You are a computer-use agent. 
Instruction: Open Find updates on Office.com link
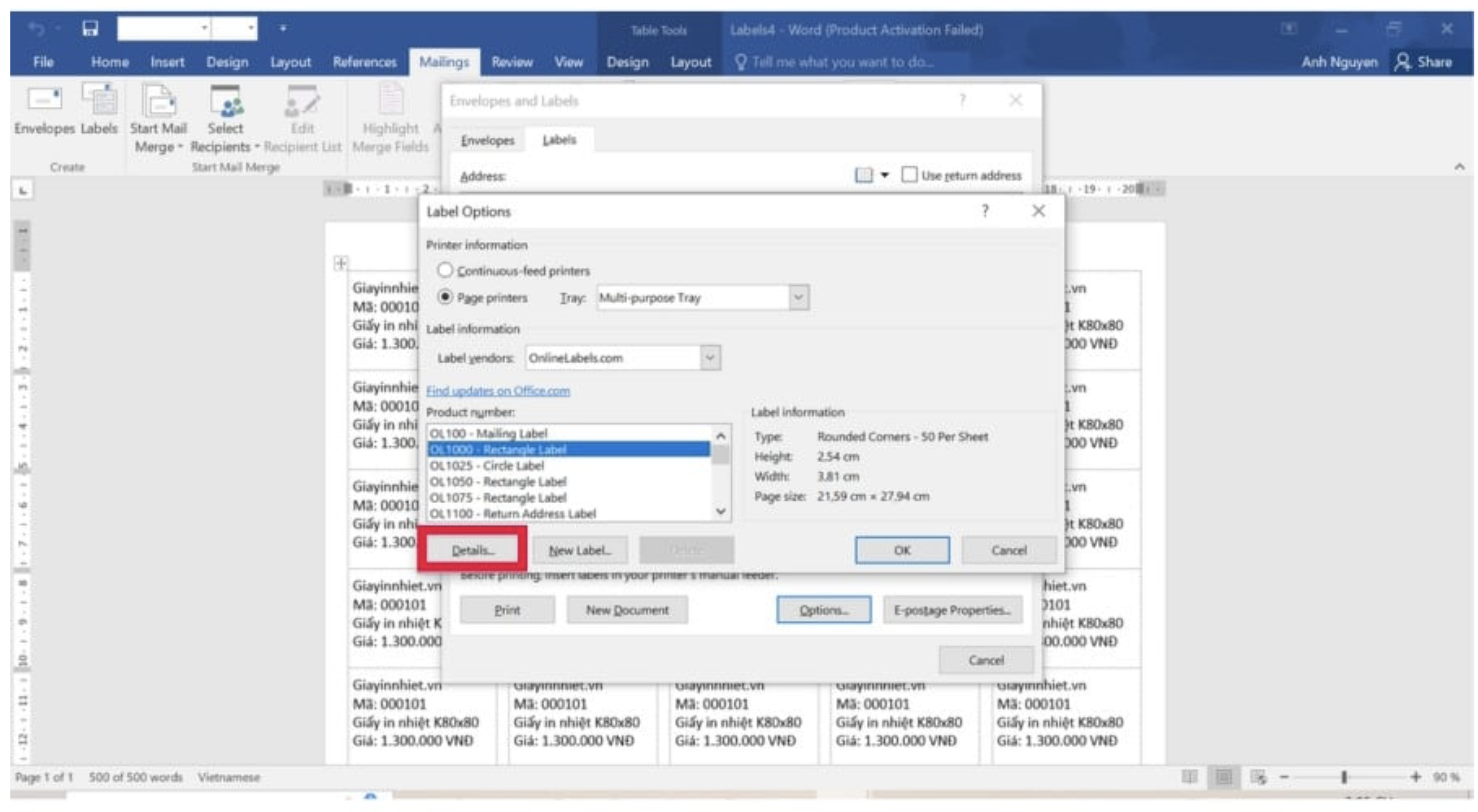(x=498, y=391)
